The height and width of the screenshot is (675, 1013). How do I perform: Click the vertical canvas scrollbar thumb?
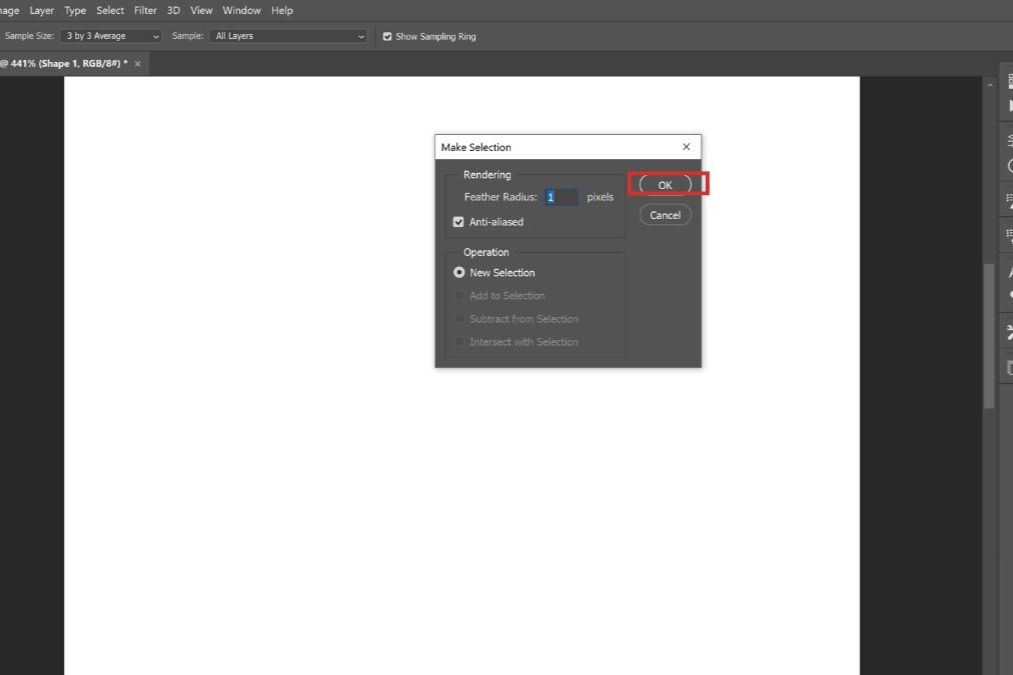pyautogui.click(x=990, y=335)
